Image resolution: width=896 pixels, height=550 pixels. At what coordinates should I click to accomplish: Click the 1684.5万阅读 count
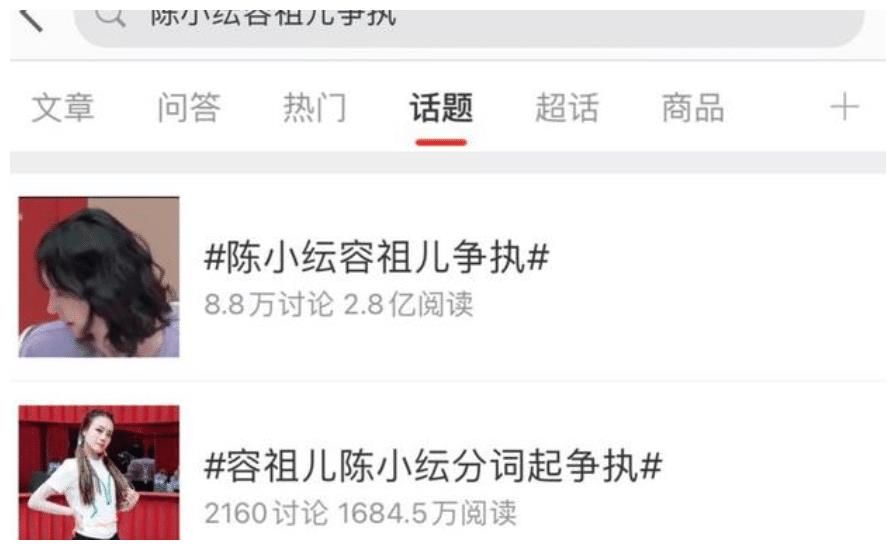coord(427,513)
